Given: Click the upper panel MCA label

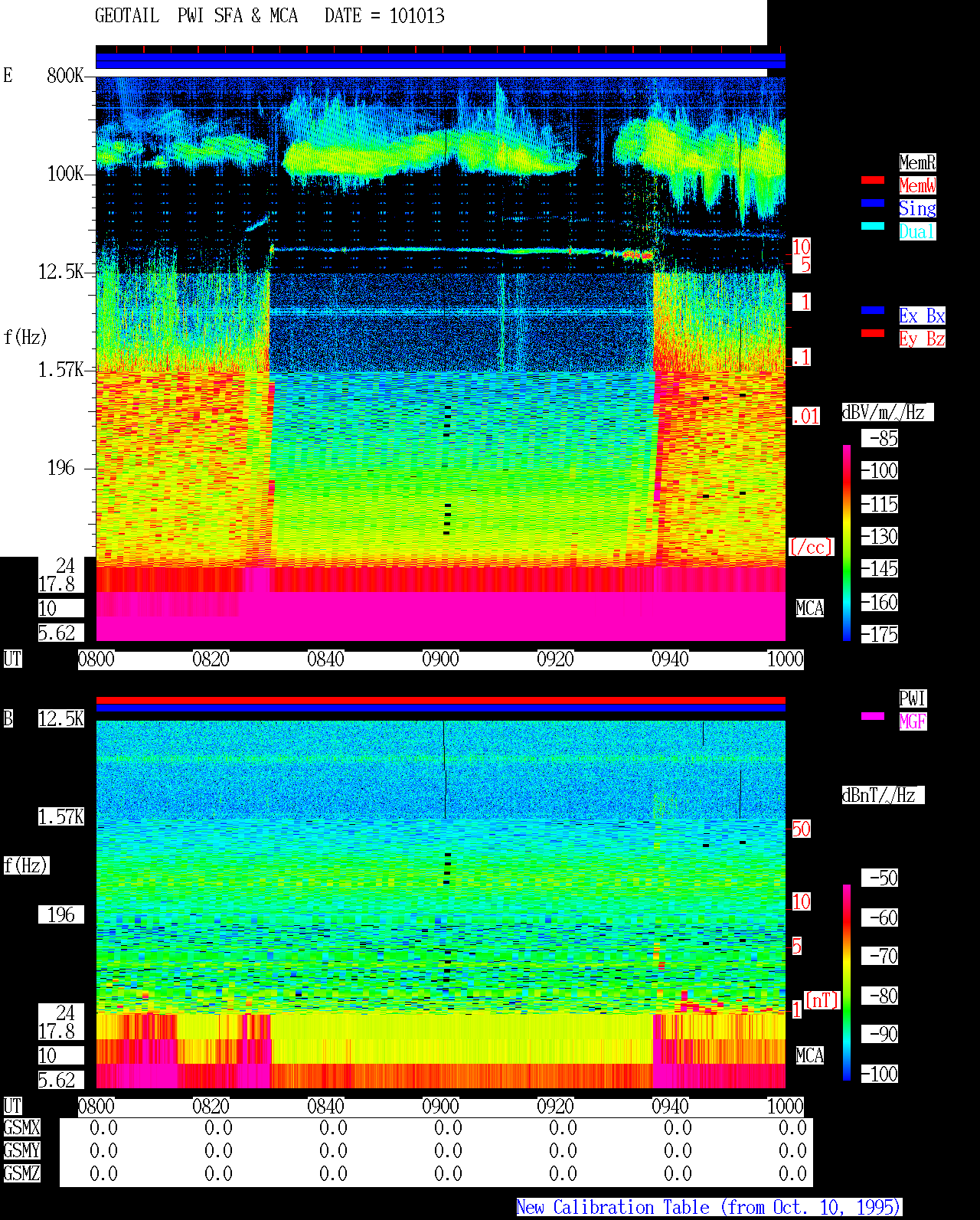Looking at the screenshot, I should tap(810, 609).
